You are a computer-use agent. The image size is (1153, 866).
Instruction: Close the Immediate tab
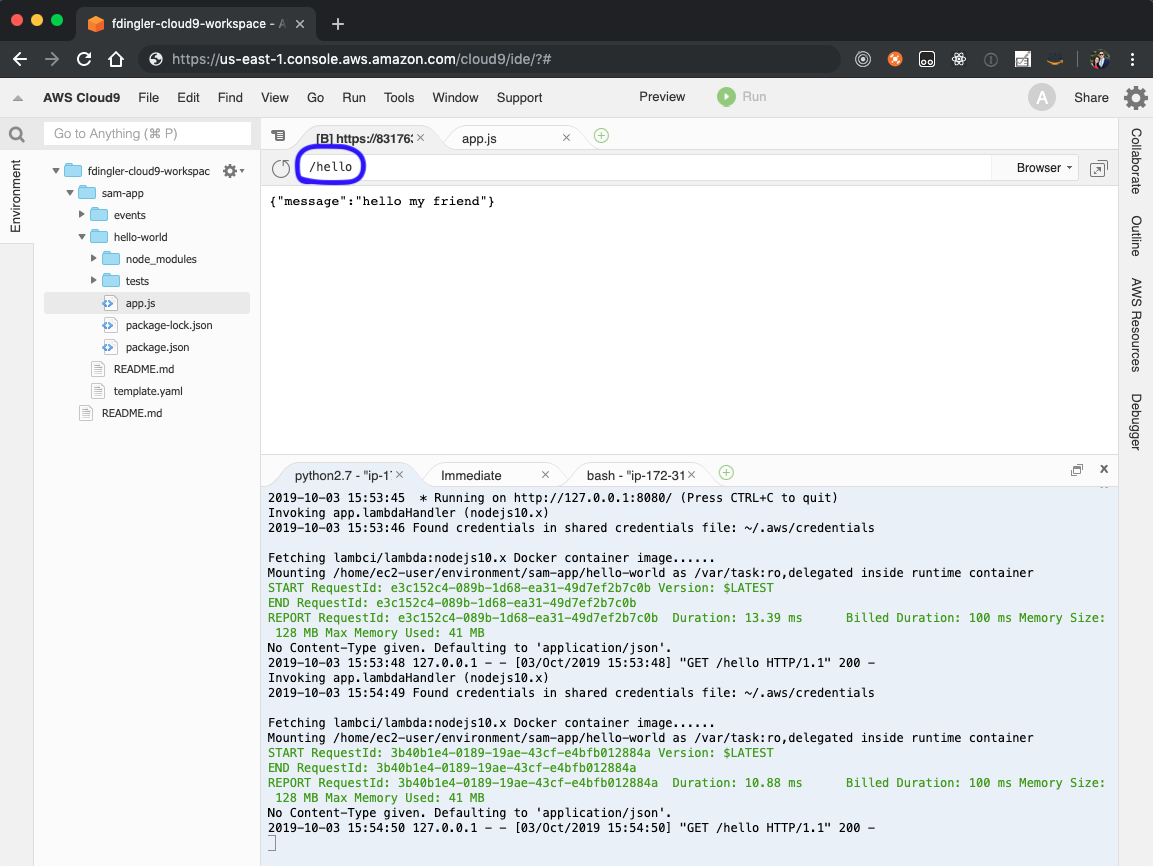click(545, 475)
